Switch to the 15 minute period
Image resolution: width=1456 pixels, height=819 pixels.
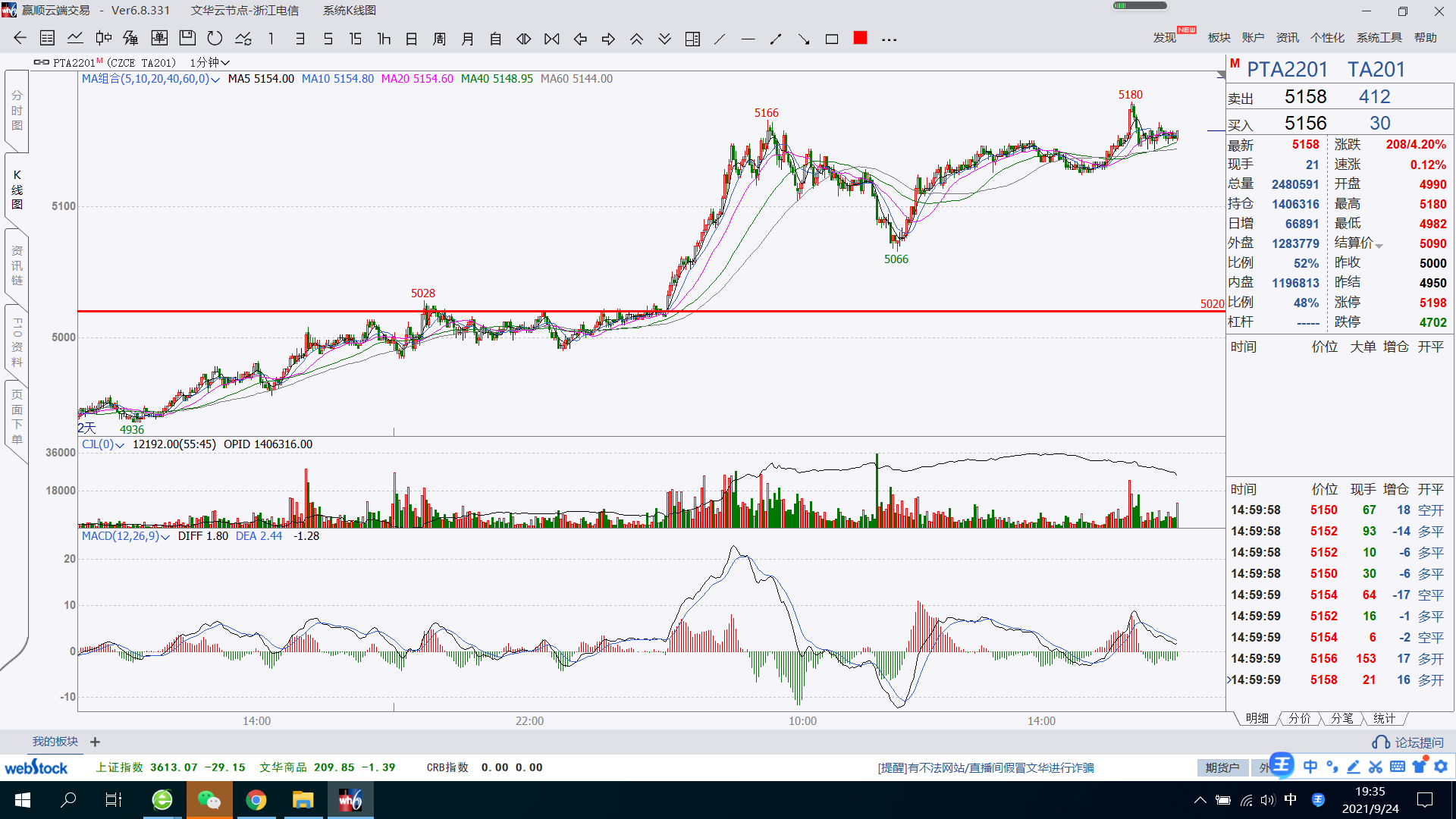(355, 39)
